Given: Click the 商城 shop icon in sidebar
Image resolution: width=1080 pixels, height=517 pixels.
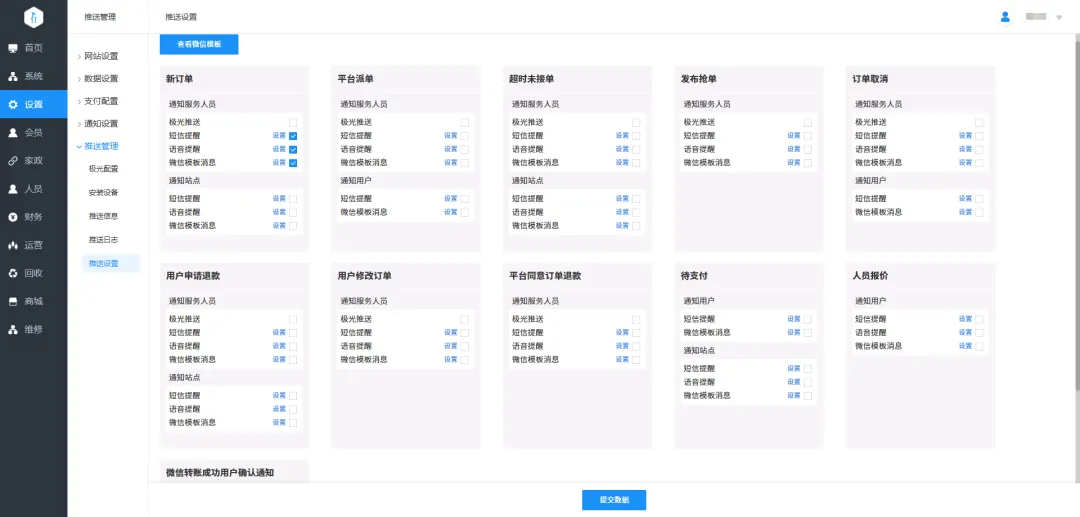Looking at the screenshot, I should 13,301.
